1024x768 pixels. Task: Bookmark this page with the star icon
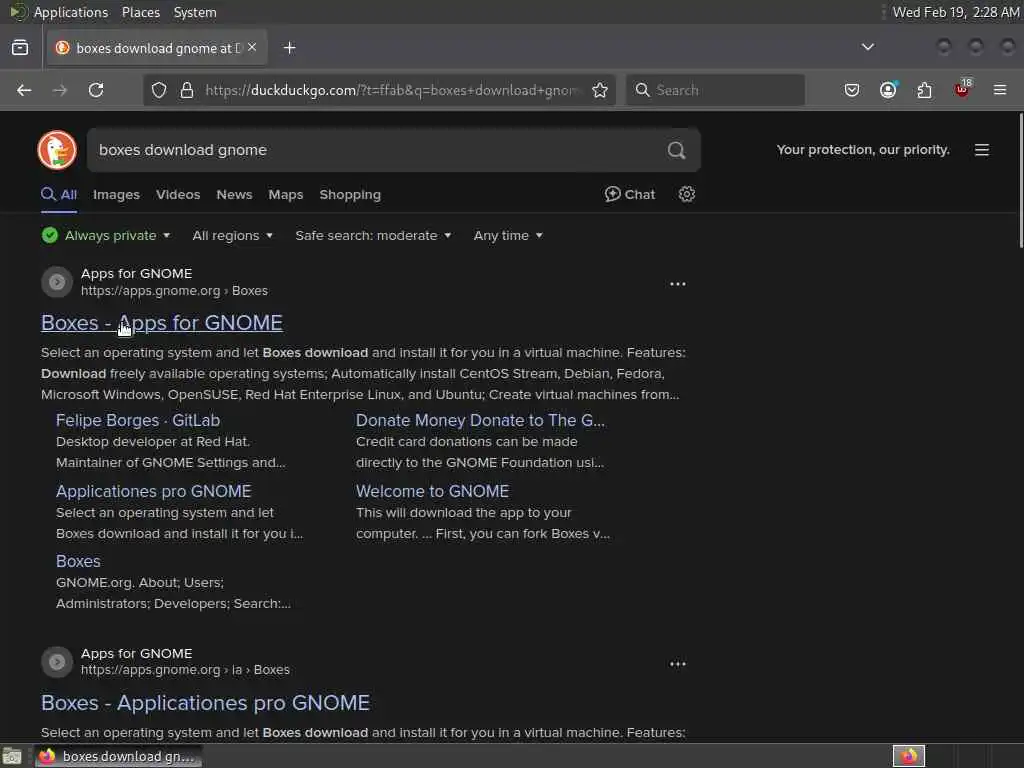tap(600, 90)
